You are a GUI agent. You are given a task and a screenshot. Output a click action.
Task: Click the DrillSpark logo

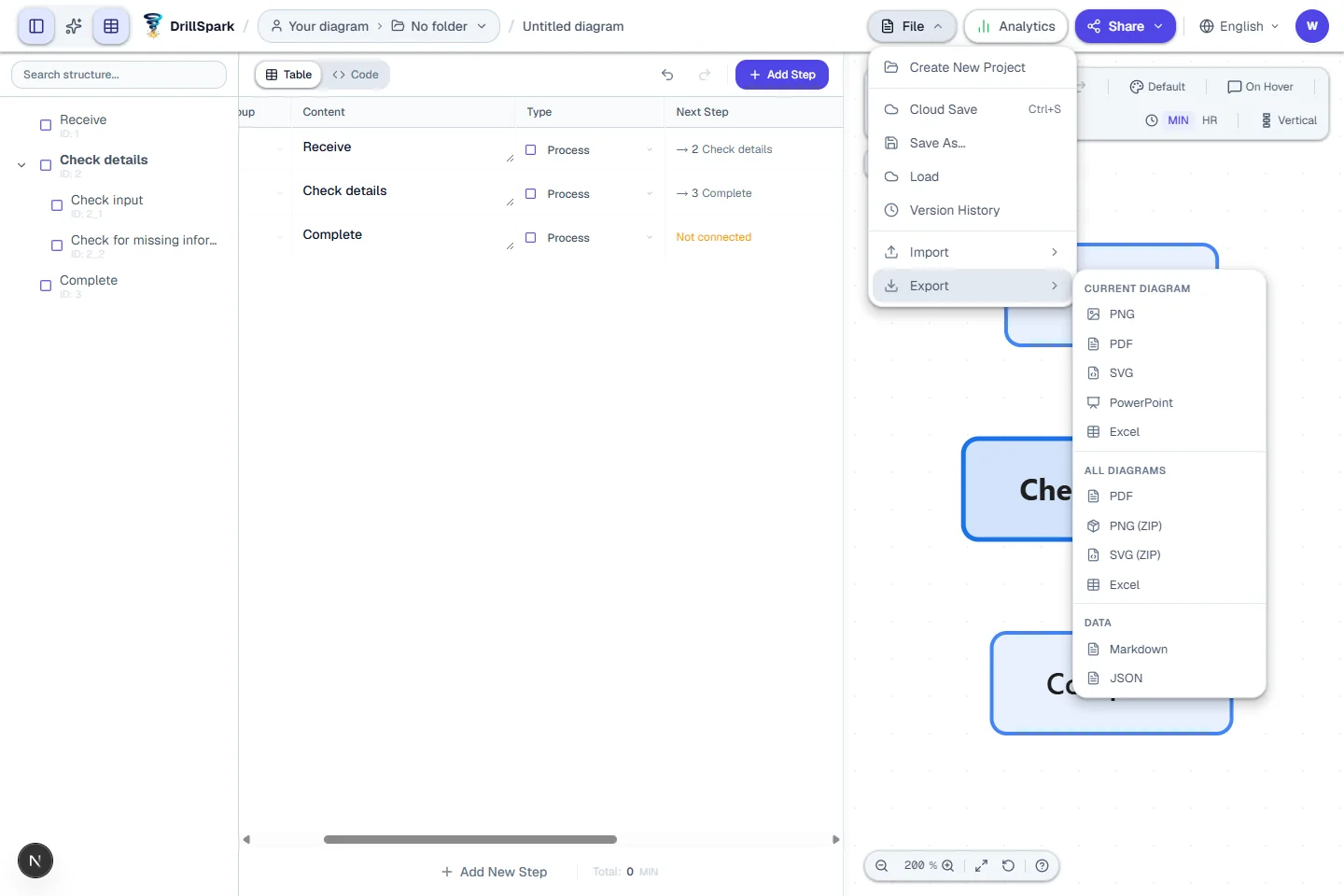(188, 26)
